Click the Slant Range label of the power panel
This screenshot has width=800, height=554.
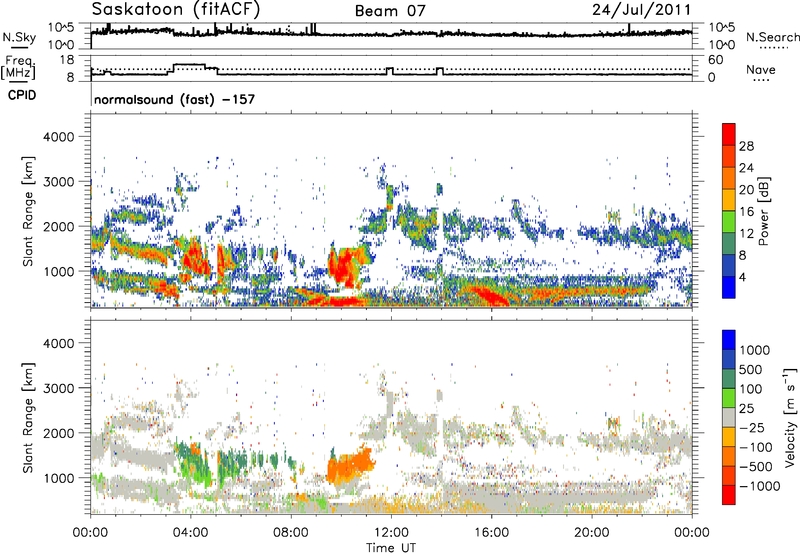pos(28,211)
